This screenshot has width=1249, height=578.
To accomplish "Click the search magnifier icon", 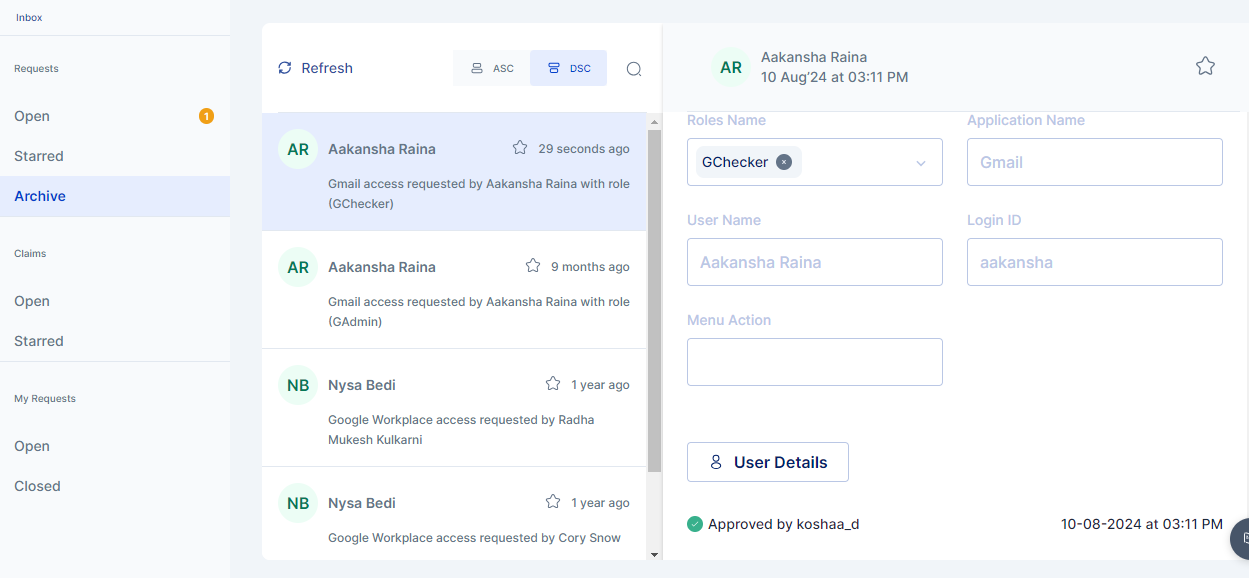I will [x=634, y=69].
